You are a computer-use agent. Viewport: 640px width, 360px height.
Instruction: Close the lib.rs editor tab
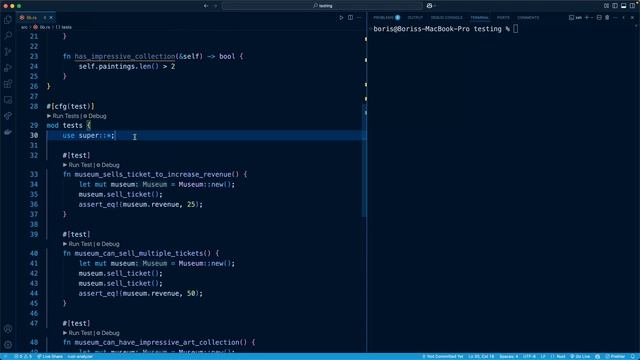click(x=51, y=18)
